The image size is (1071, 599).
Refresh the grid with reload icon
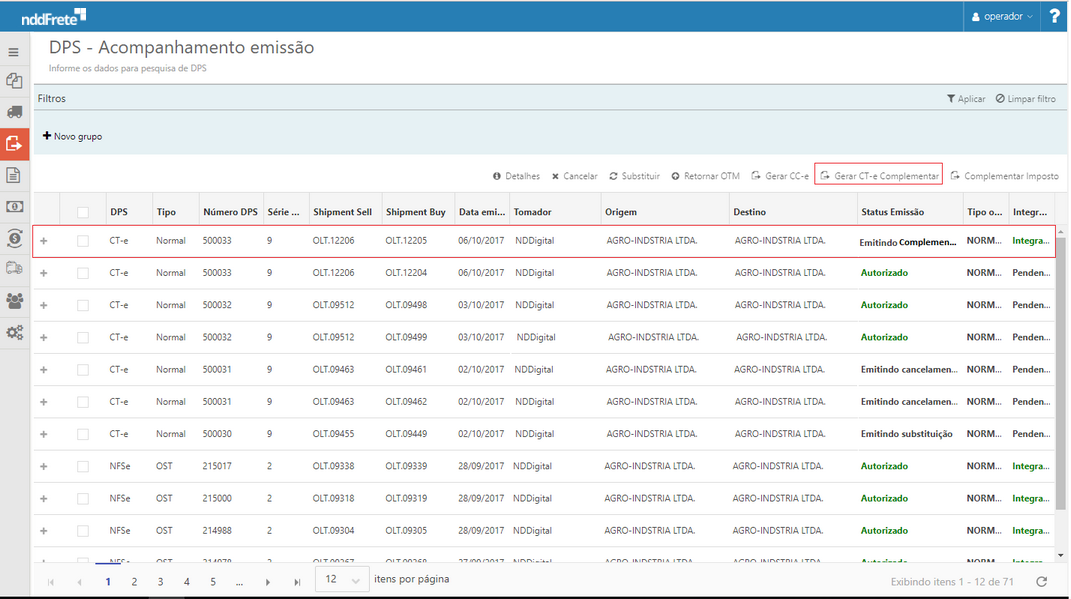(1041, 581)
